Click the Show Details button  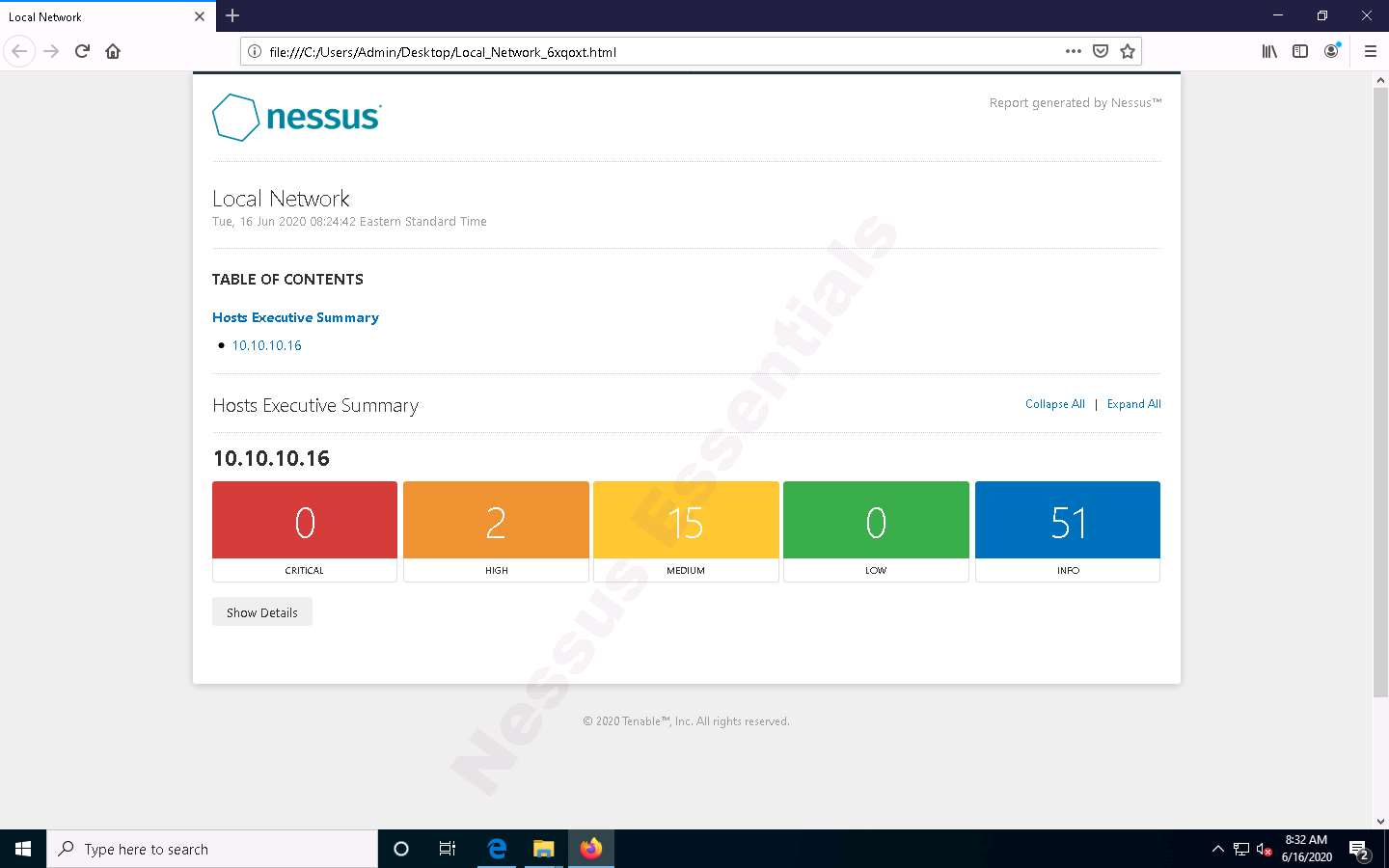(x=262, y=612)
